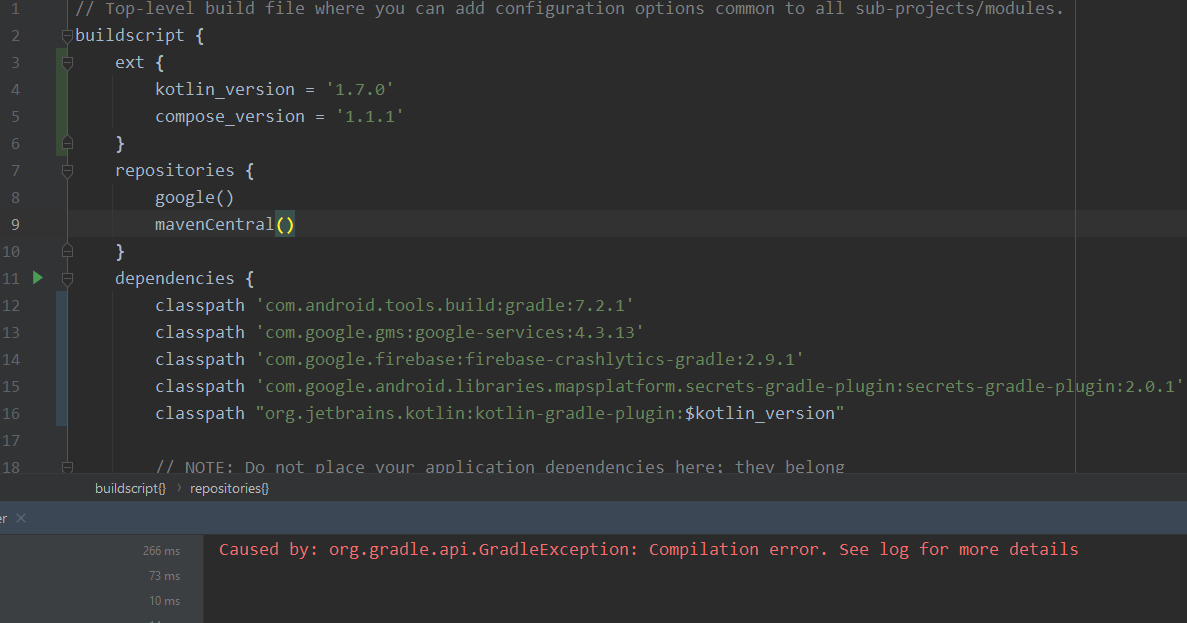Click the gradle:7.2.1 classpath string
Screen dimensions: 1187x623
coord(445,306)
